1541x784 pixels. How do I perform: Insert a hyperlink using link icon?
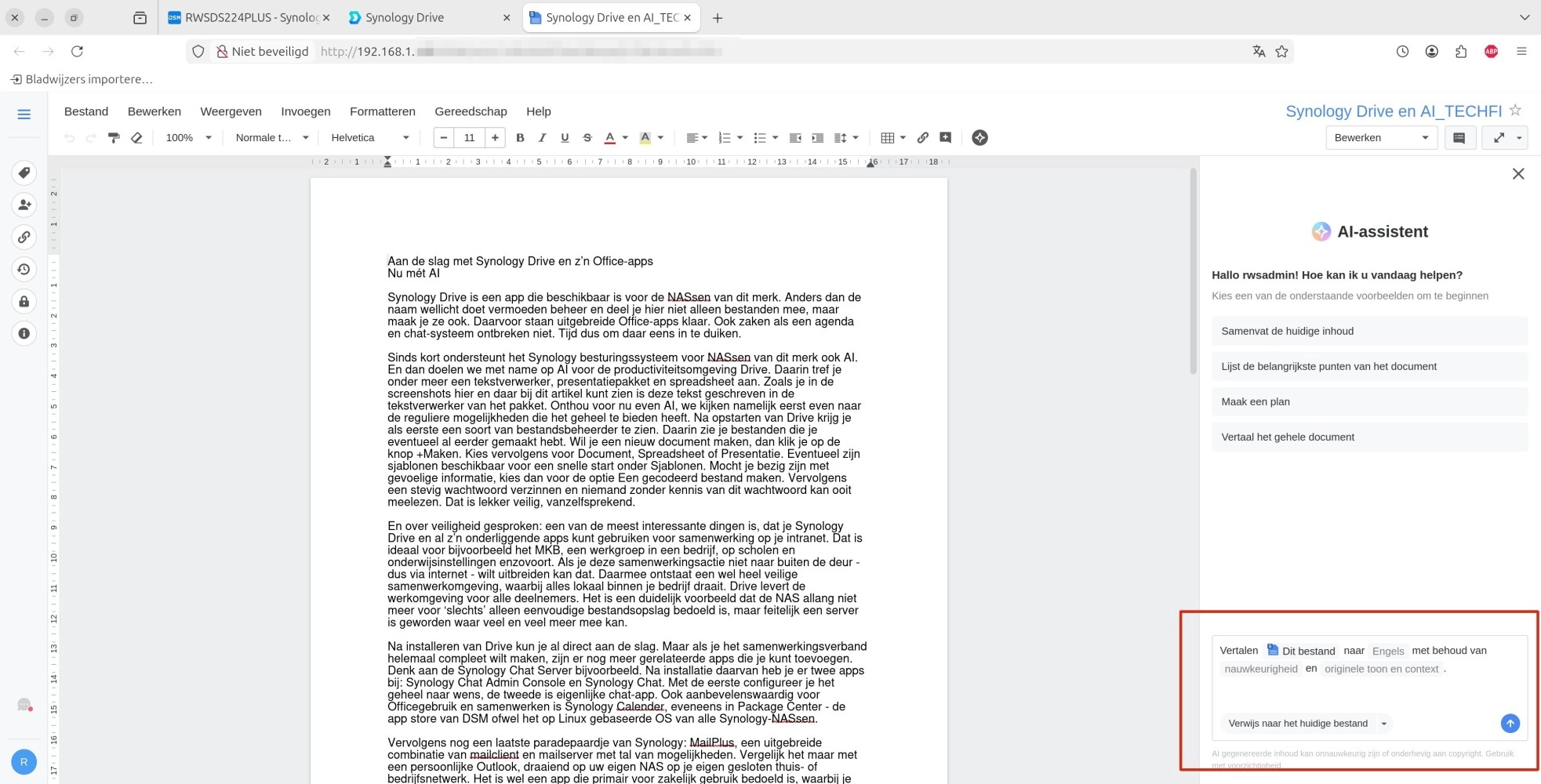tap(923, 138)
